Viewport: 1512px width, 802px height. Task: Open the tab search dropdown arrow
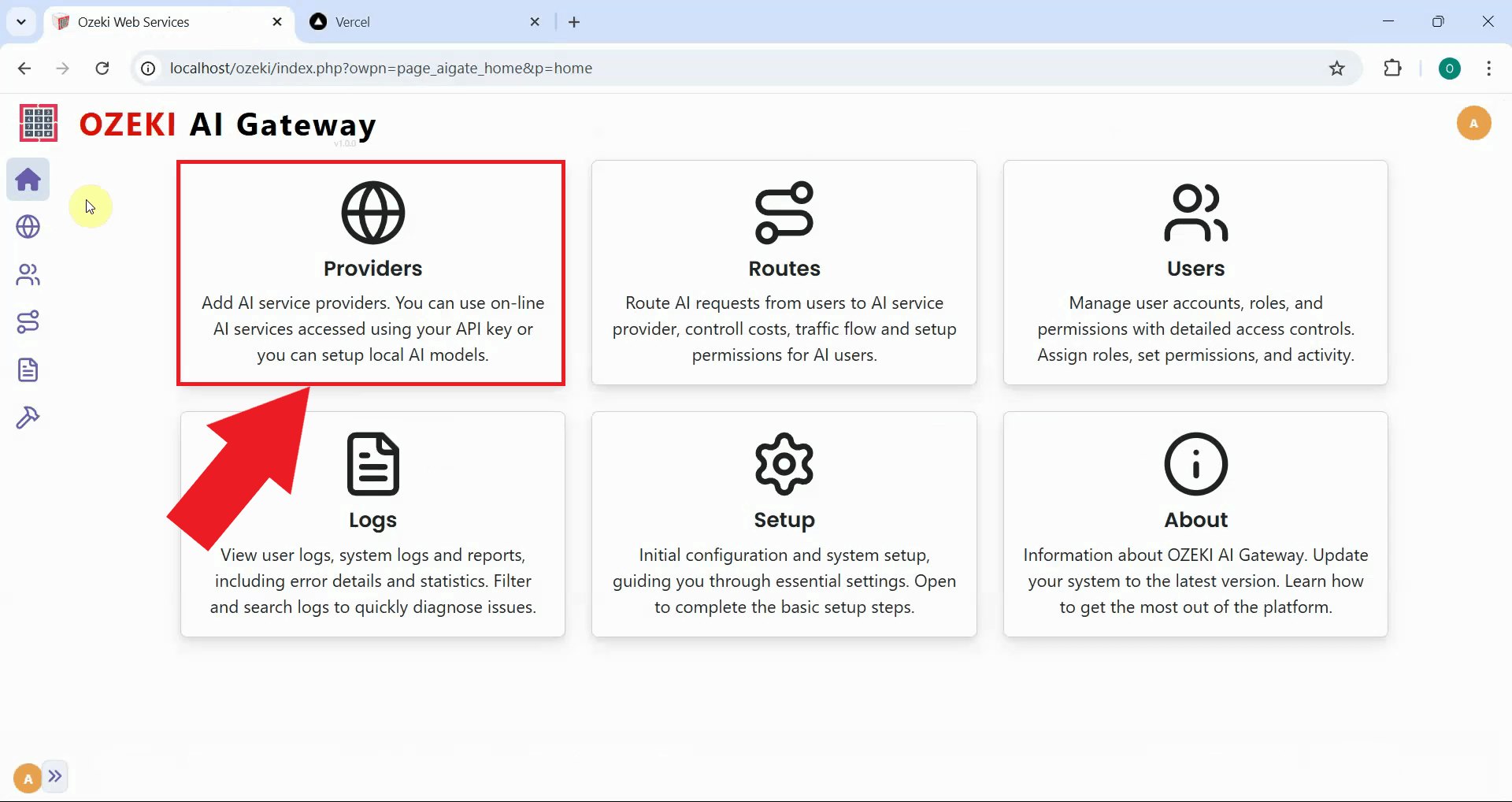click(21, 21)
